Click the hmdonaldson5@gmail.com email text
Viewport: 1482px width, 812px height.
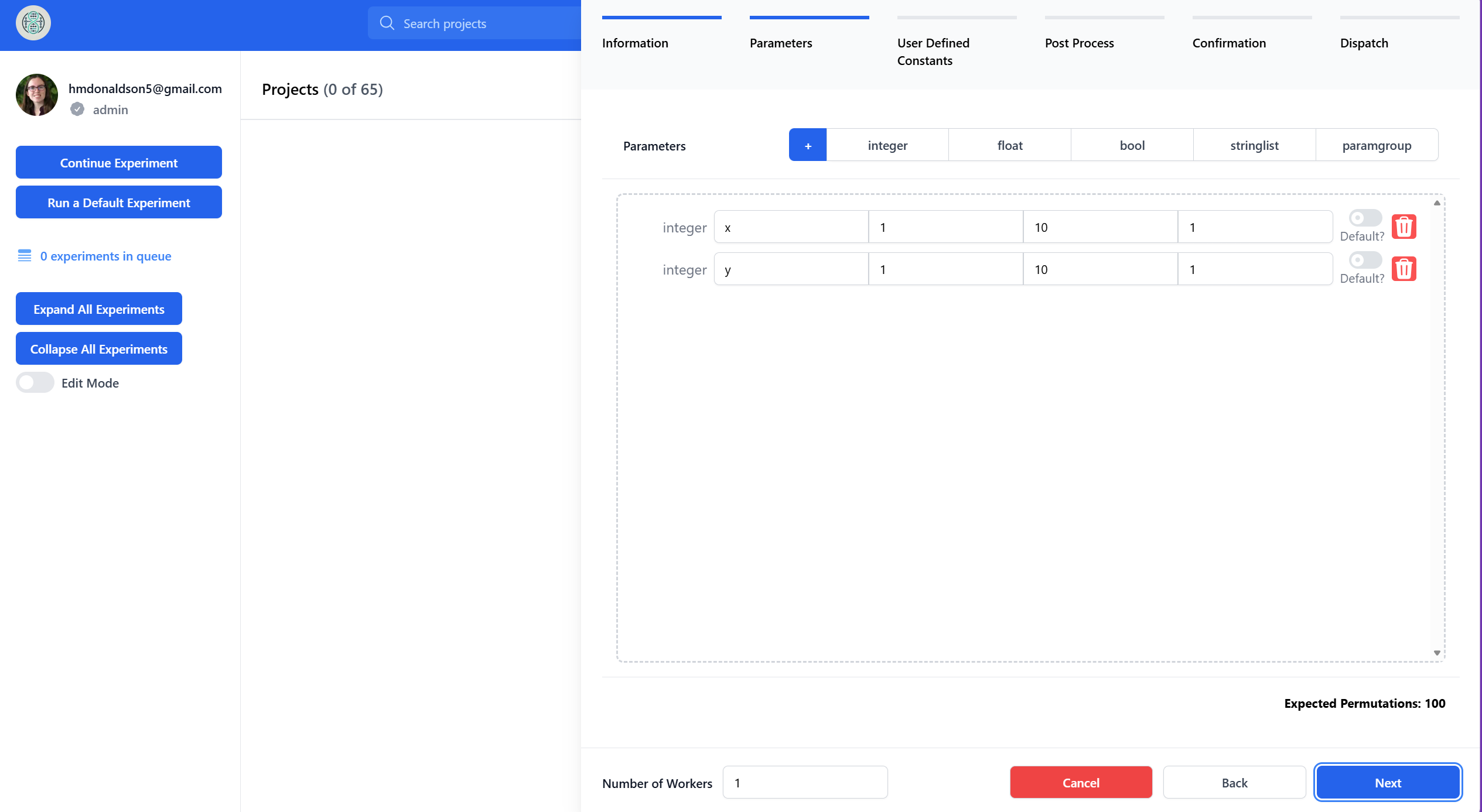tap(145, 88)
